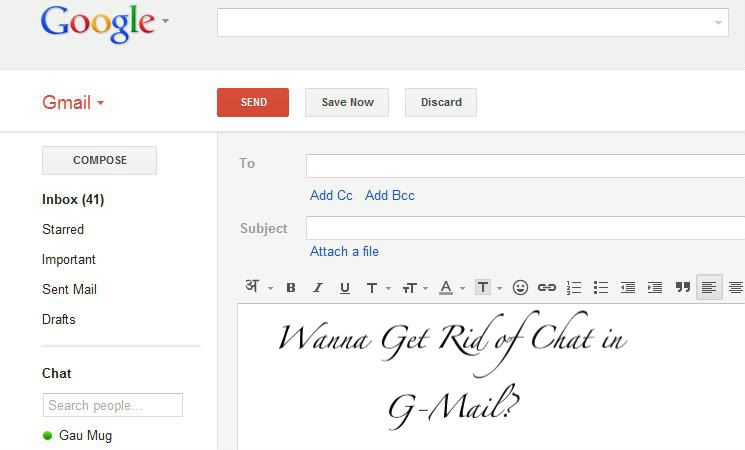Viewport: 745px width, 450px height.
Task: Align text left
Action: 709,287
